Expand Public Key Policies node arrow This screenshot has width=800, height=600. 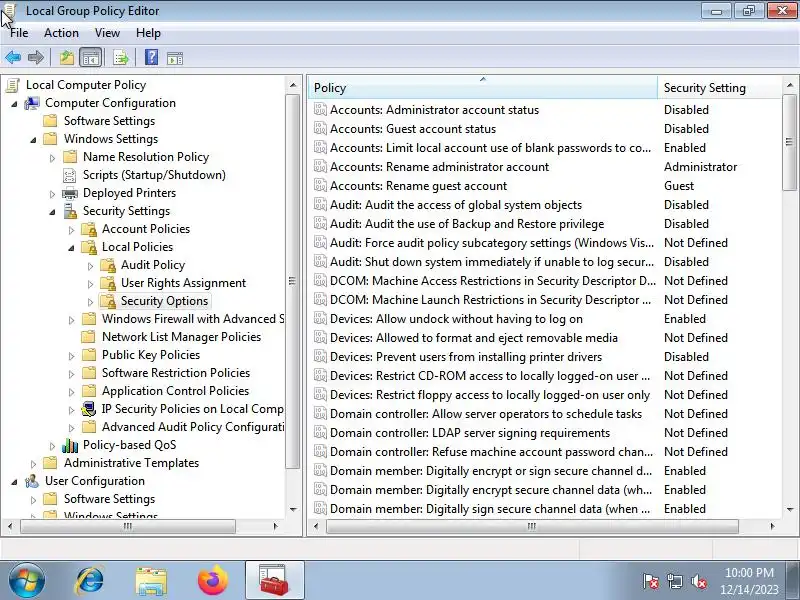[71, 356]
